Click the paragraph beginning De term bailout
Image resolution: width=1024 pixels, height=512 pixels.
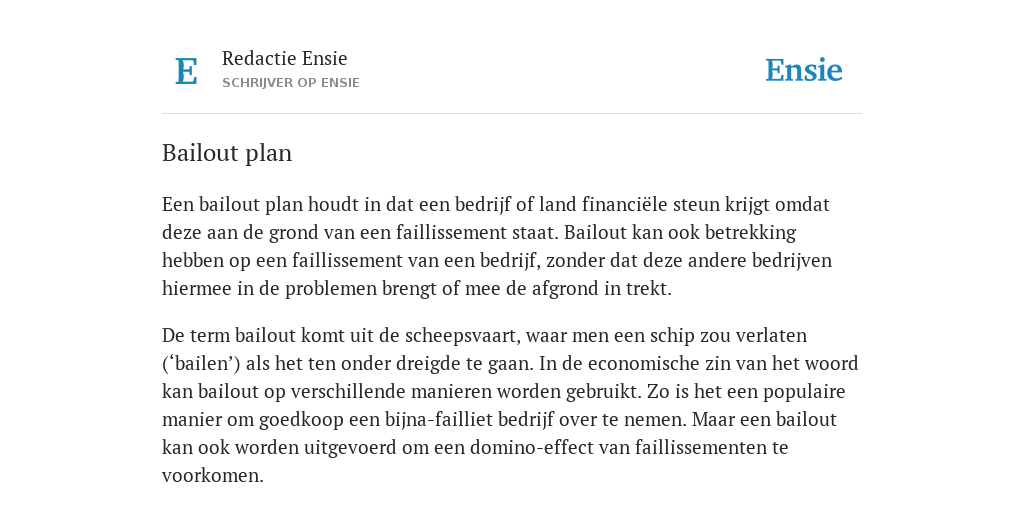(x=510, y=405)
